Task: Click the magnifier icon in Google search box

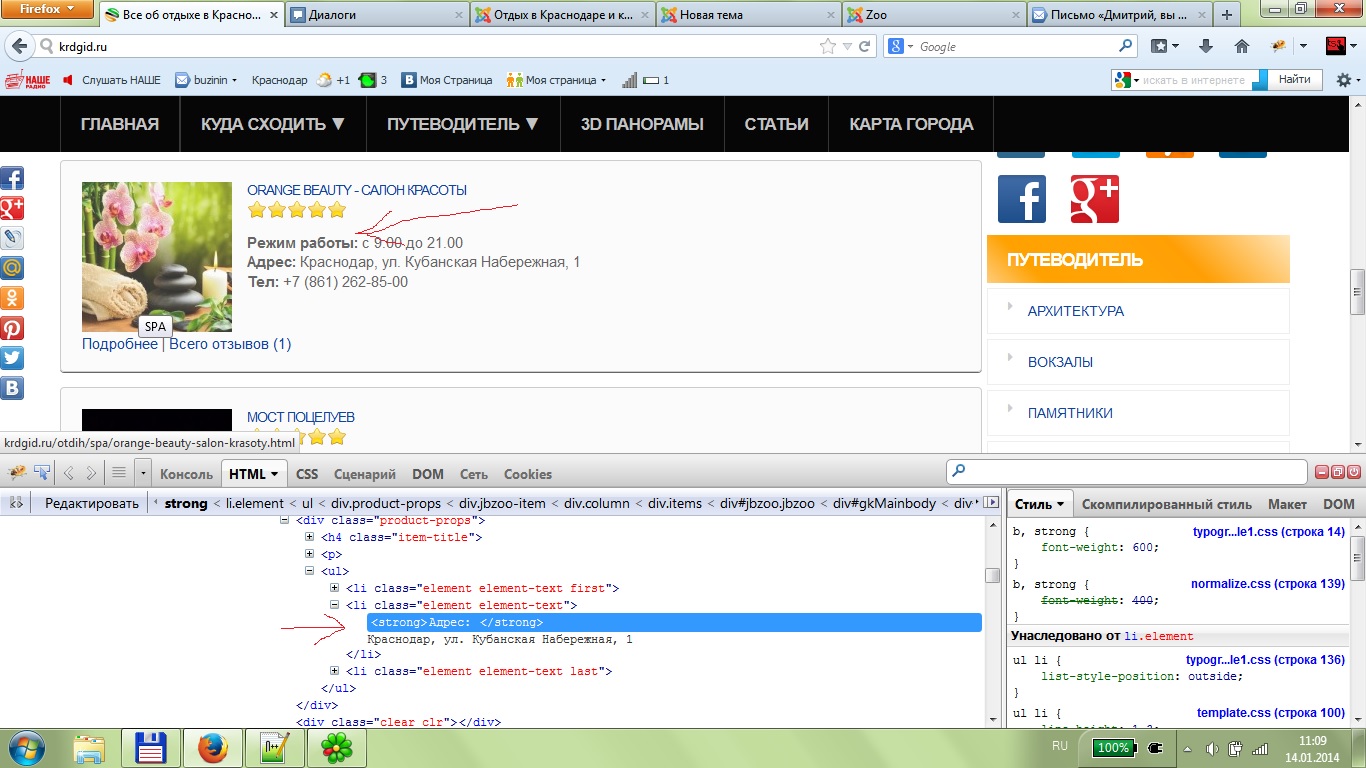Action: 1126,46
